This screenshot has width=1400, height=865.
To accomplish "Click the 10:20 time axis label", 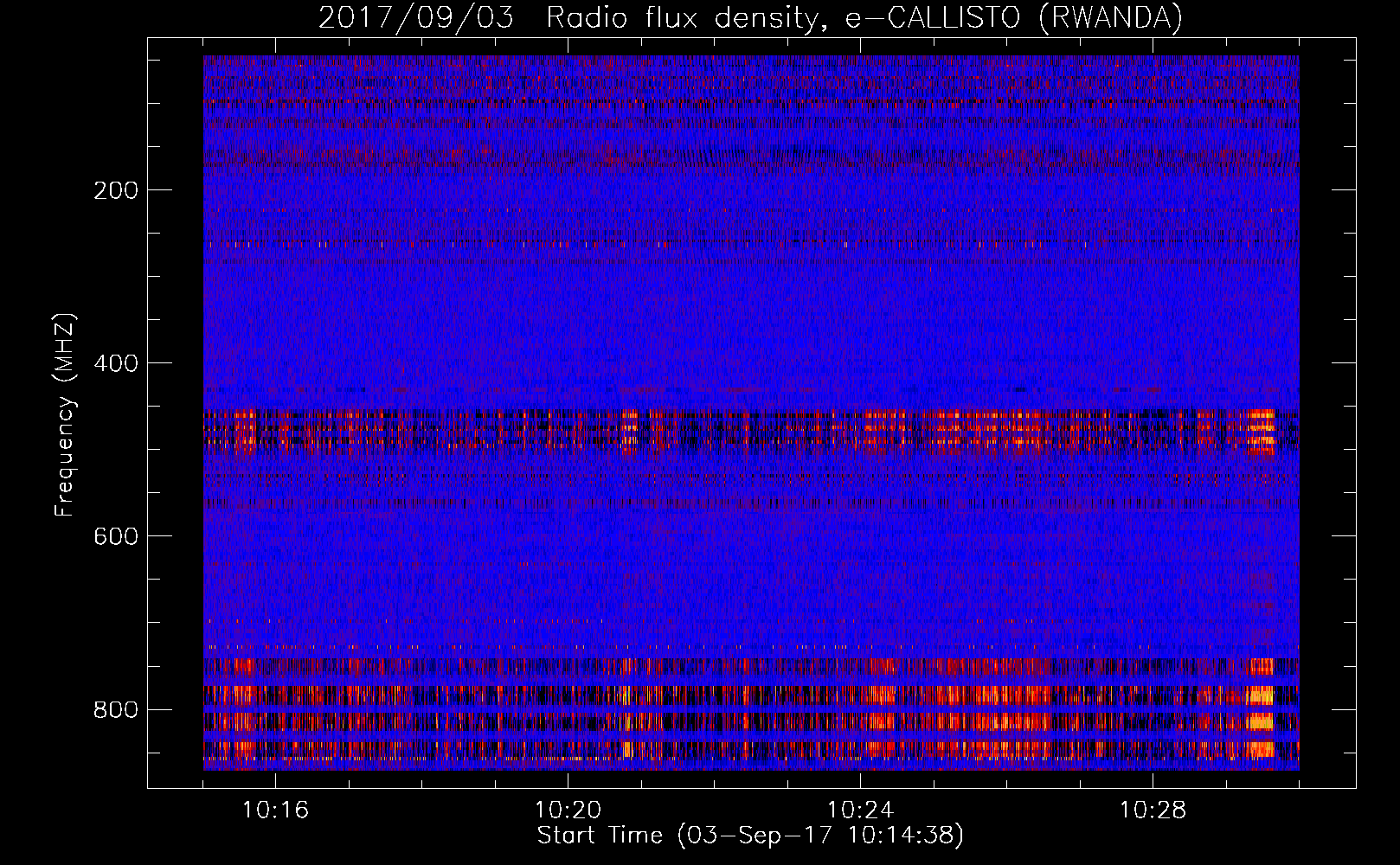I will pos(568,811).
